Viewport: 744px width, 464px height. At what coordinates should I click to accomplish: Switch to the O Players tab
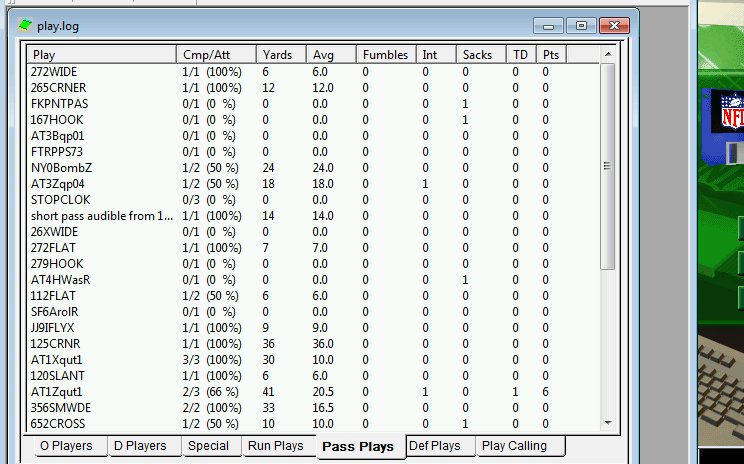[x=66, y=446]
